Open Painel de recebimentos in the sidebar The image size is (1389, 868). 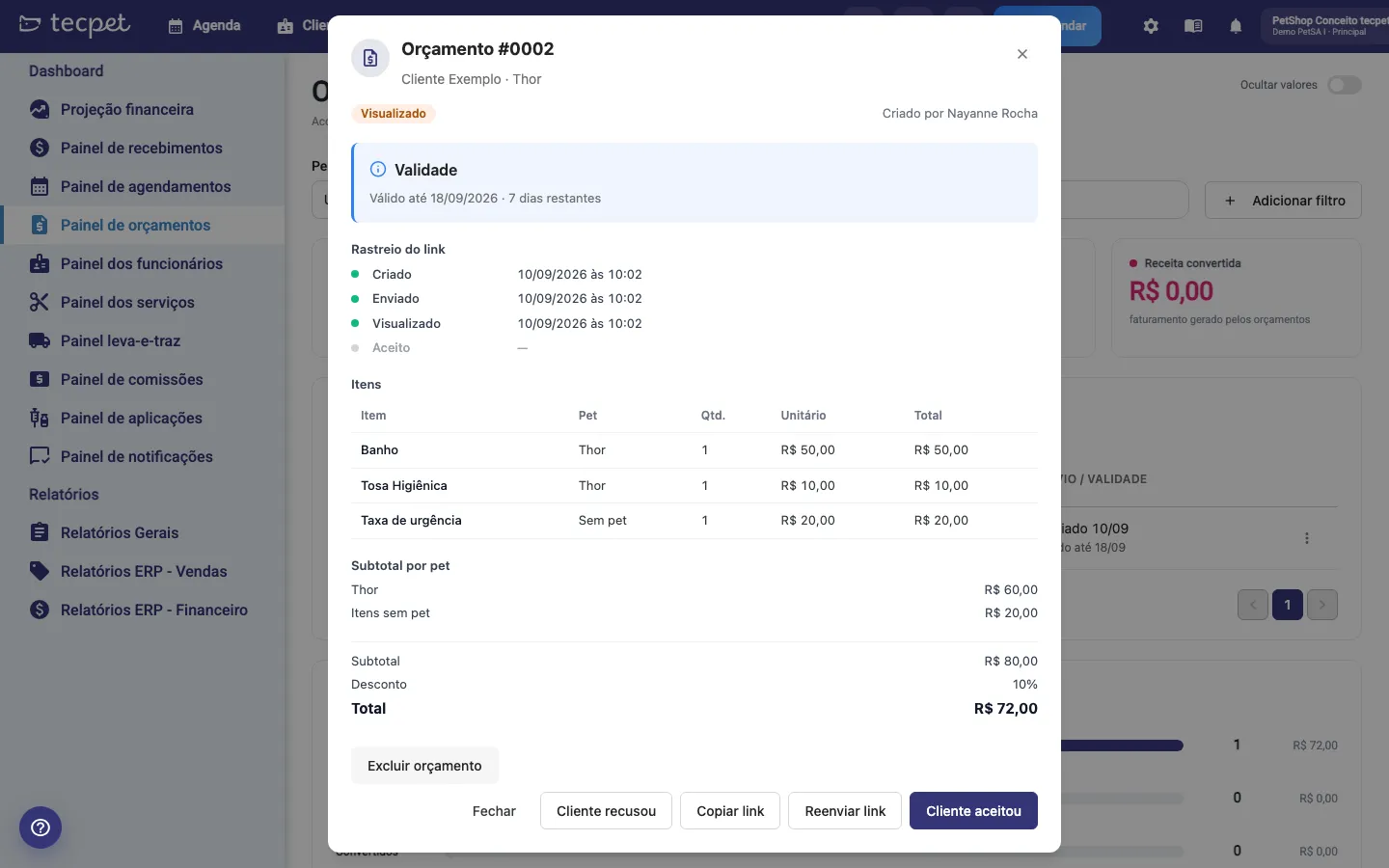(143, 148)
